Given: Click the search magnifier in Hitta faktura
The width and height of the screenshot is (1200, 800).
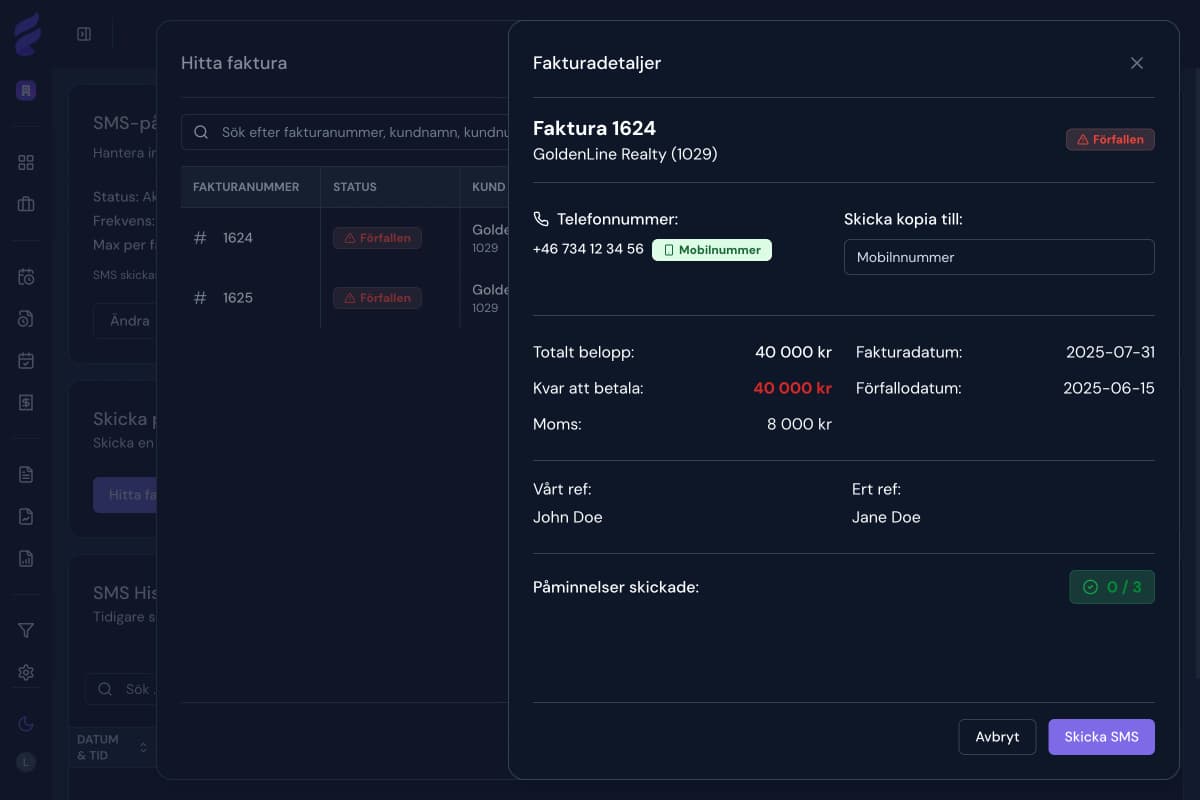Looking at the screenshot, I should point(201,131).
